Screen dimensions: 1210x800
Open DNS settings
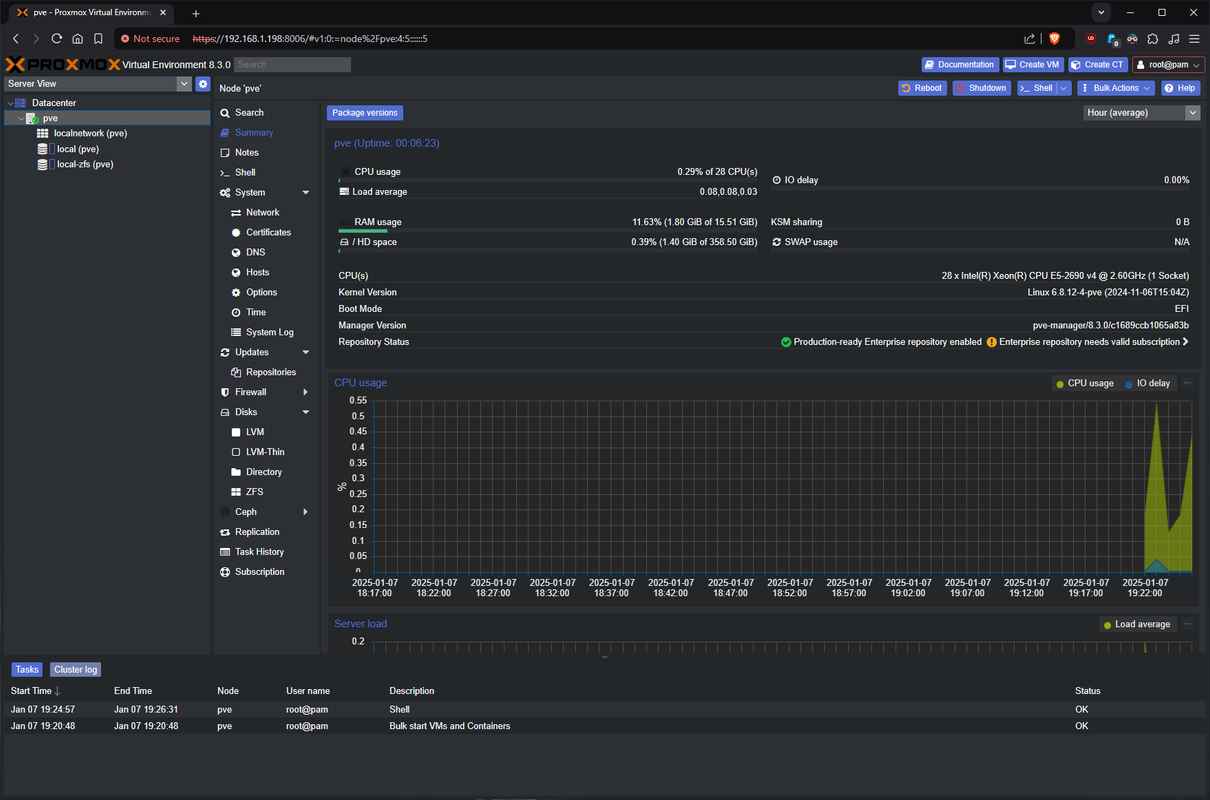pyautogui.click(x=255, y=253)
